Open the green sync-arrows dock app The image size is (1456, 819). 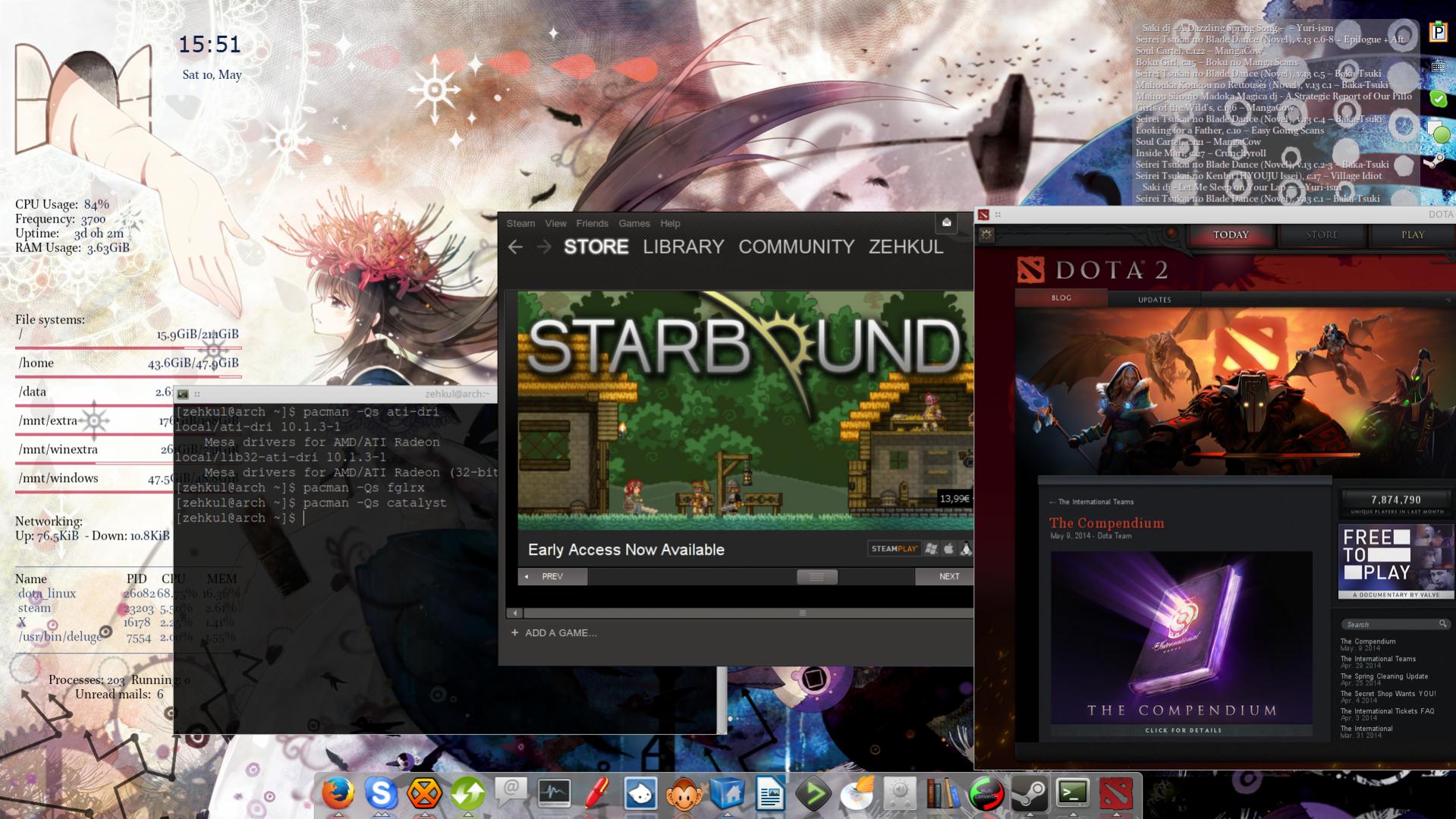(467, 794)
